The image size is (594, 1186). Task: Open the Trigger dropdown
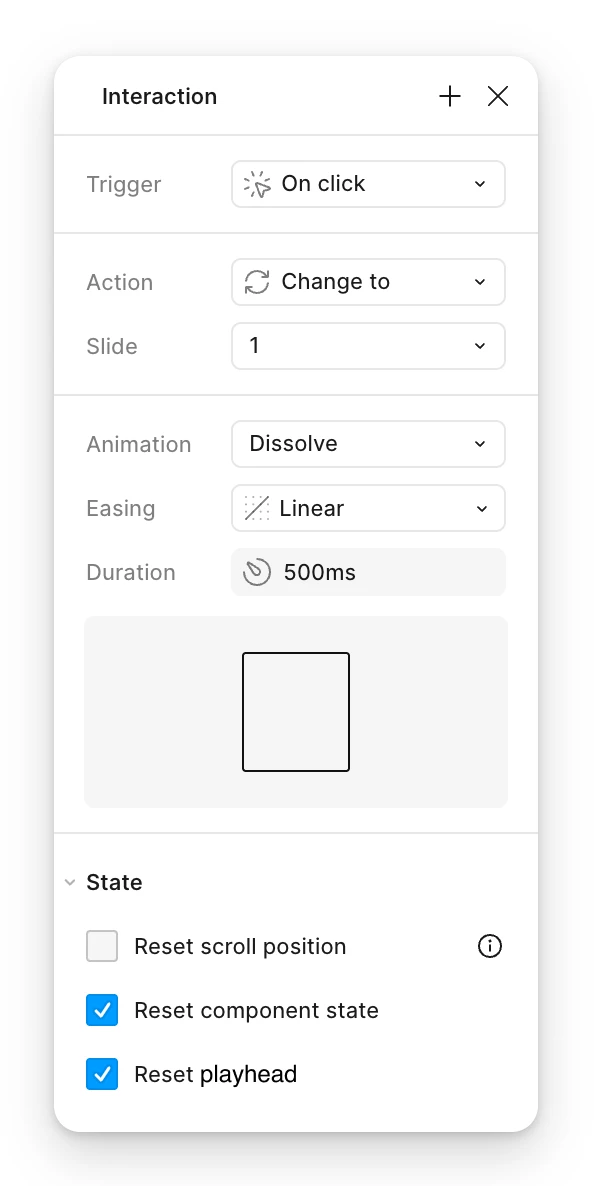(369, 184)
